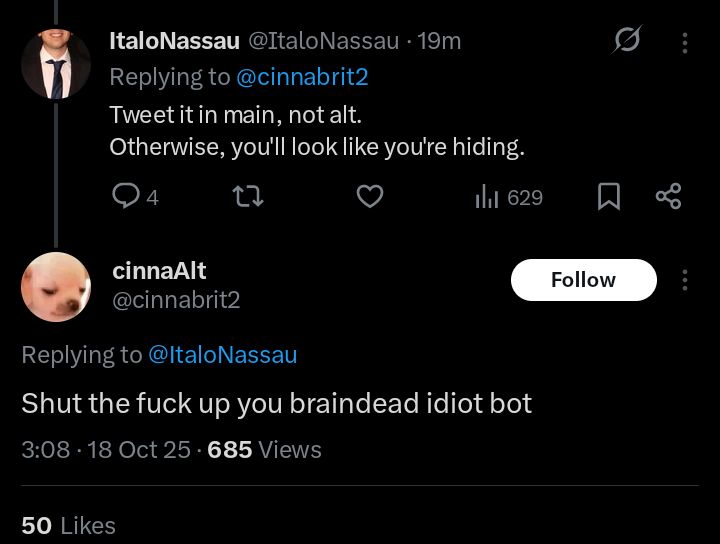The width and height of the screenshot is (720, 544).
Task: Open more options on ItaloNassau's tweet
Action: pos(685,42)
